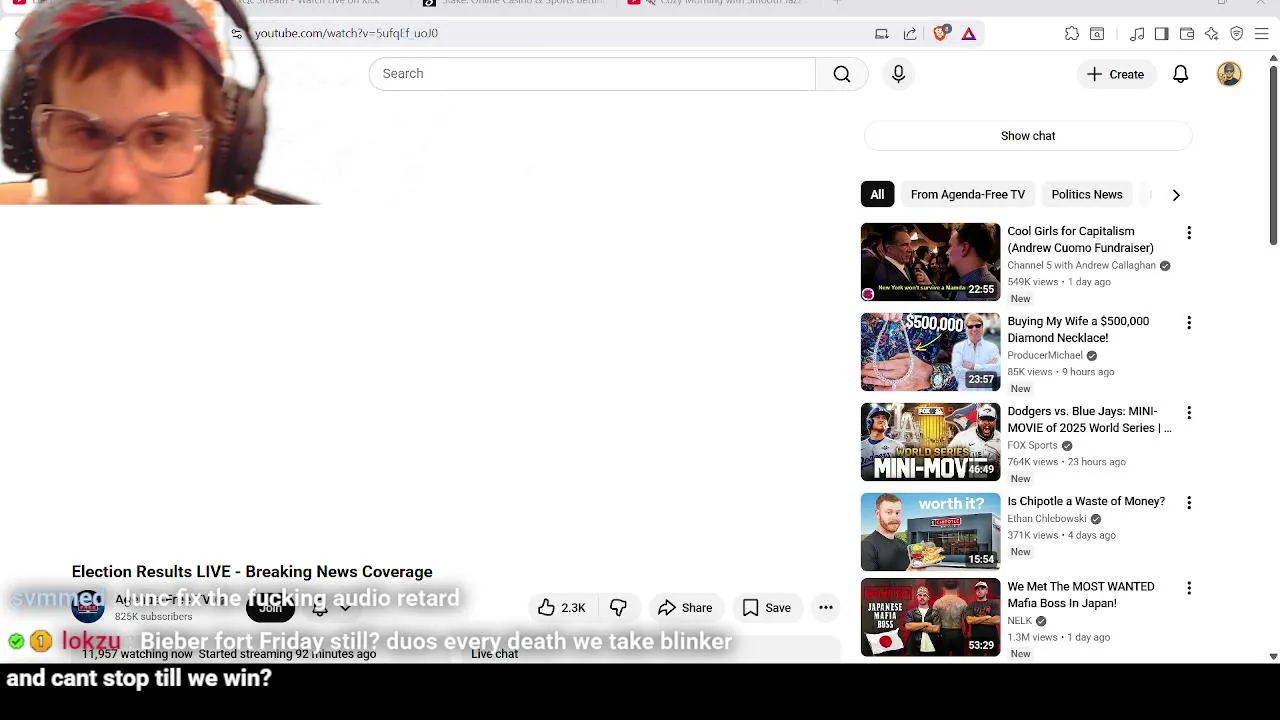Click the install app icon in address bar
Screen dimensions: 1280x720
pos(882,33)
